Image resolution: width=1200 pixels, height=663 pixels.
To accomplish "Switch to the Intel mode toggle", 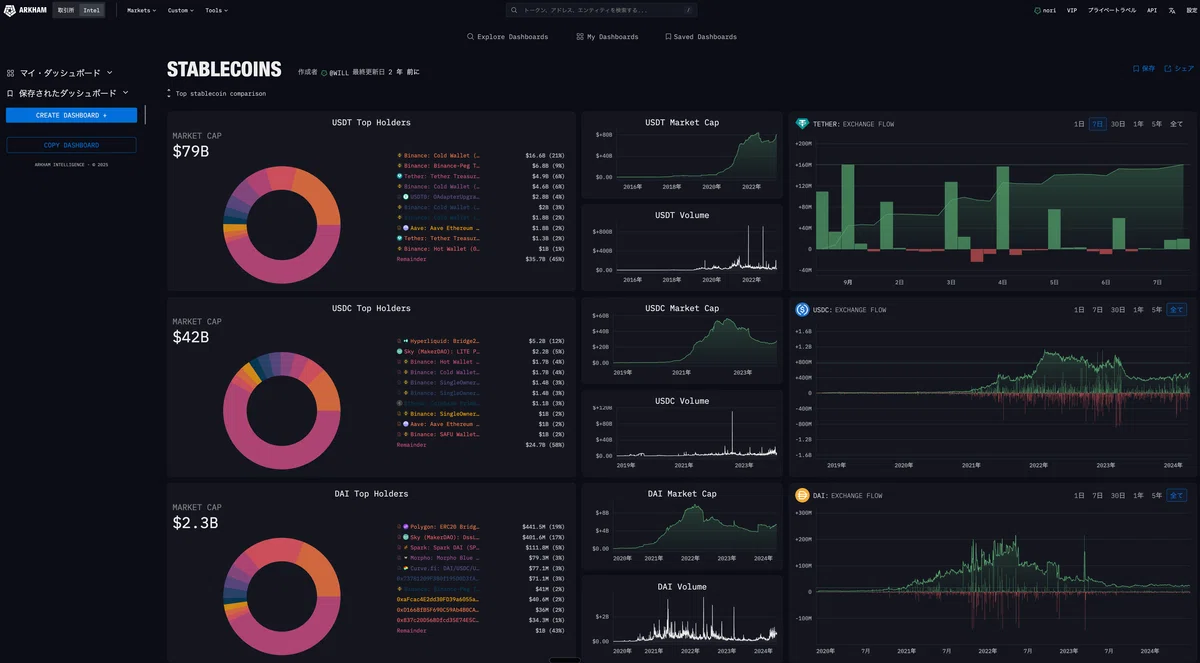I will 91,10.
